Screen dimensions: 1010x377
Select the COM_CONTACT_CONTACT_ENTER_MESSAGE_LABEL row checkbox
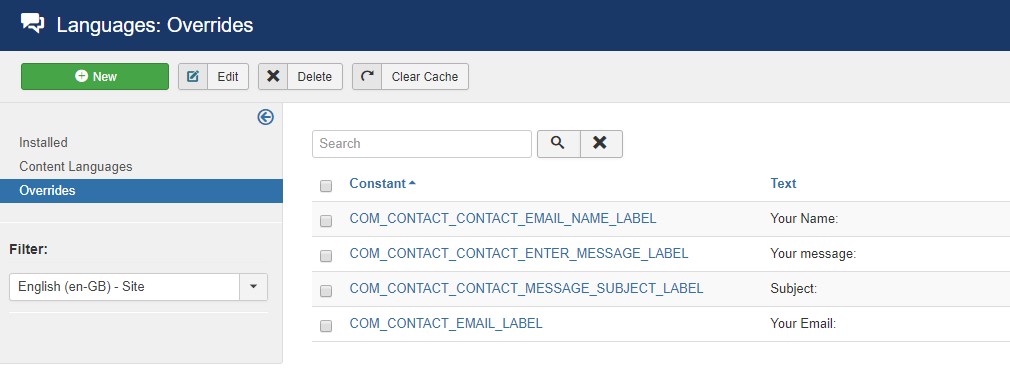coord(326,255)
